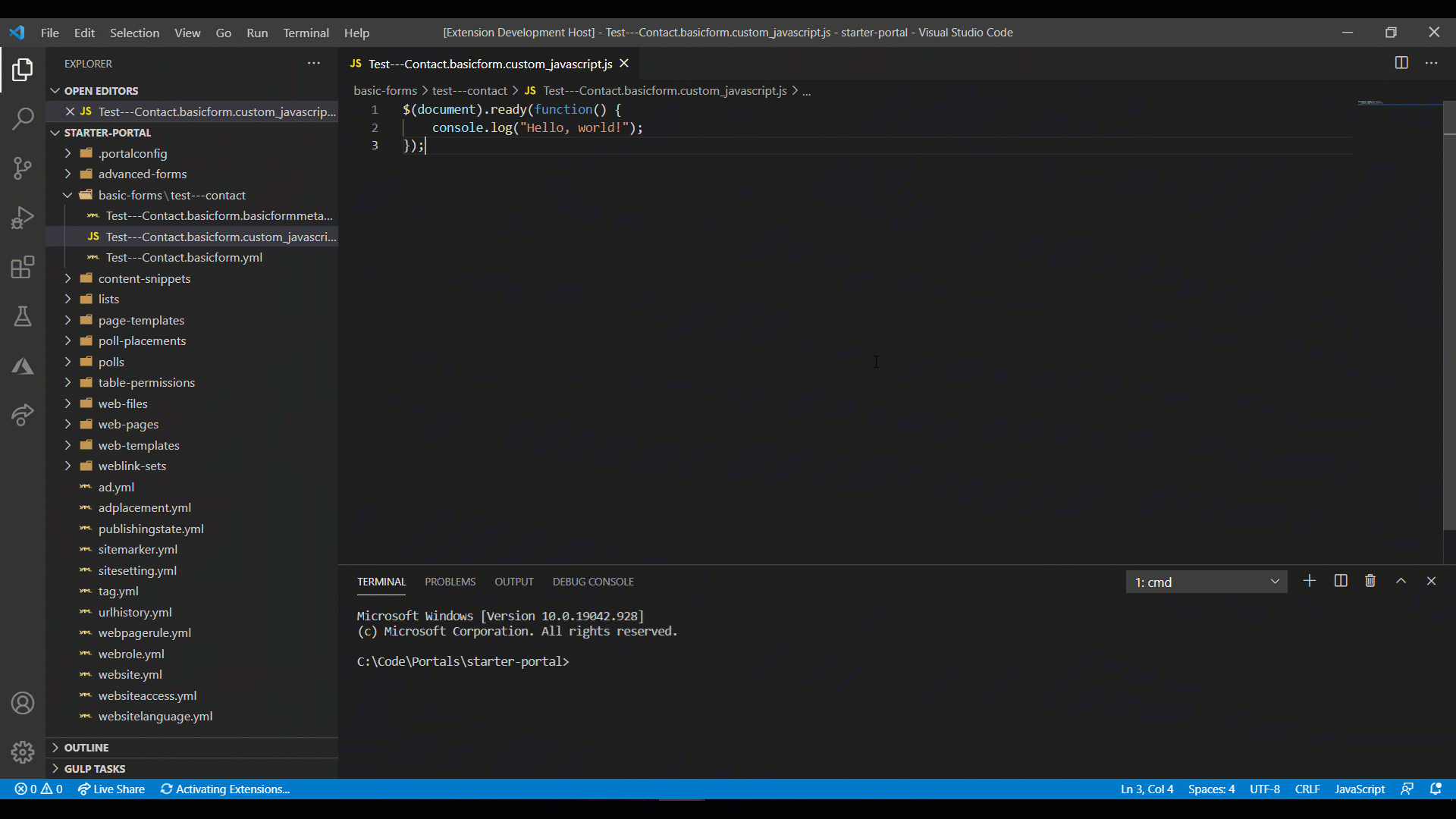Open the Testing beaker view
This screenshot has height=819, width=1456.
tap(23, 316)
